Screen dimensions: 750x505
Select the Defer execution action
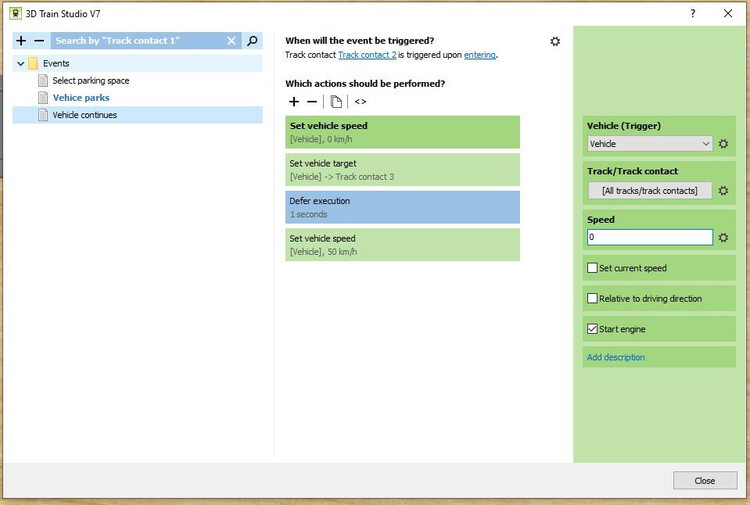coord(402,207)
